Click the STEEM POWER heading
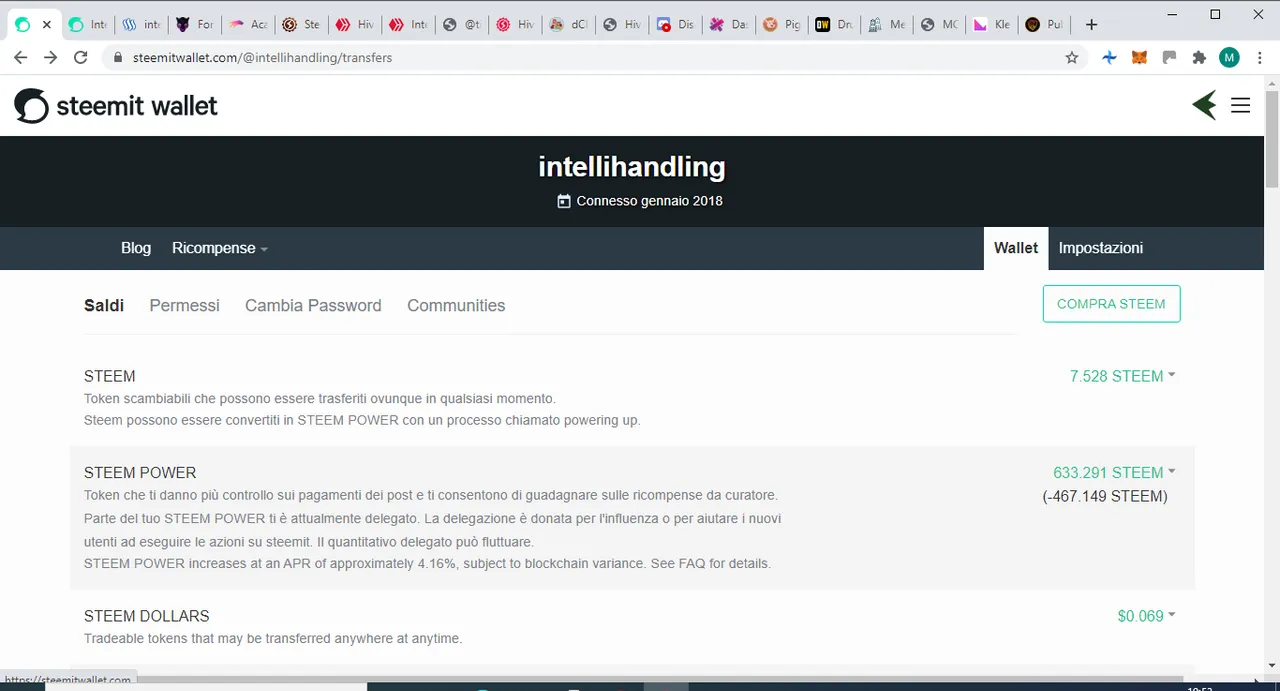The width and height of the screenshot is (1280, 691). click(x=140, y=472)
